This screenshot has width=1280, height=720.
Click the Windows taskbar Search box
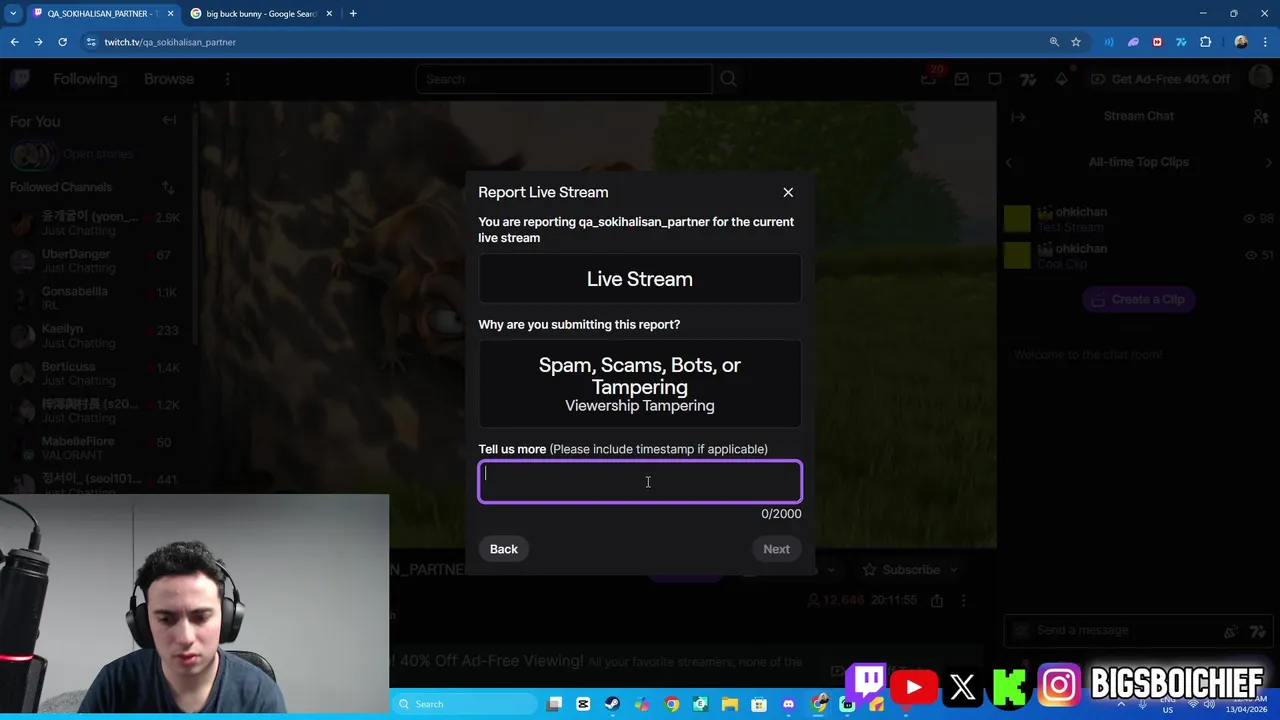pos(465,704)
